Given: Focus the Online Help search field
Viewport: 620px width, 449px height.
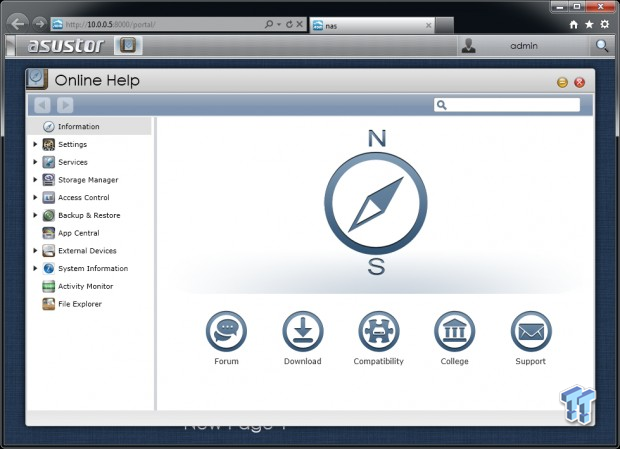Looking at the screenshot, I should click(507, 105).
